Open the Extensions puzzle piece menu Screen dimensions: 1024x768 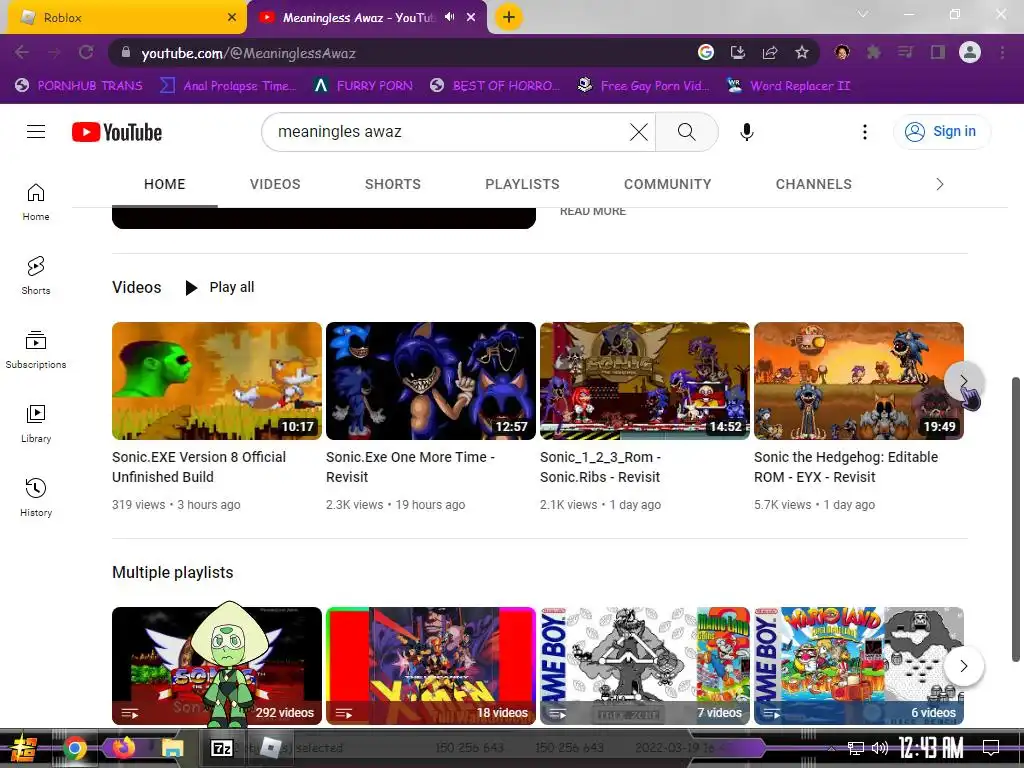pyautogui.click(x=874, y=52)
